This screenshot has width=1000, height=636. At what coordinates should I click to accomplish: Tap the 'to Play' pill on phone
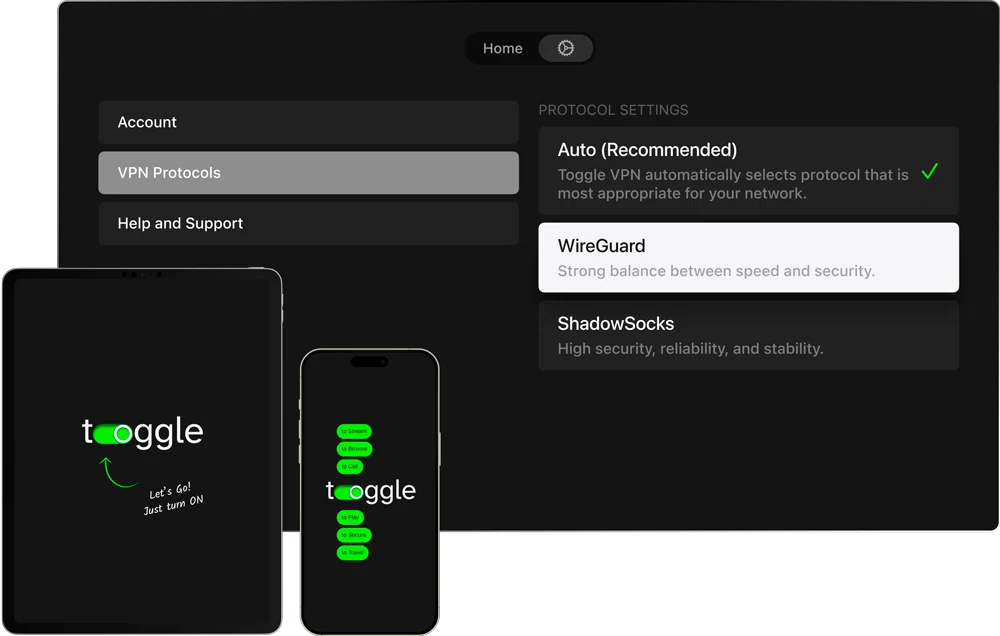[350, 517]
